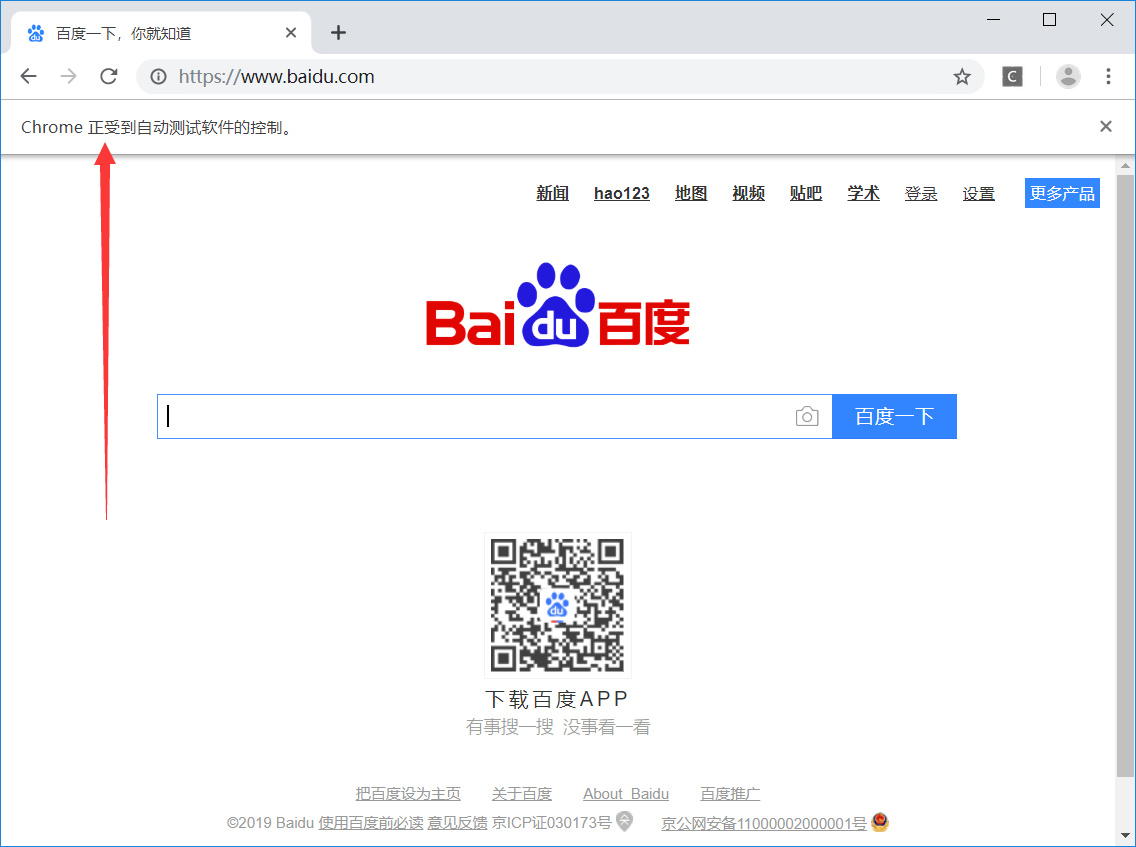Click the 有事搜一搜 没事看一看 text

[x=558, y=727]
